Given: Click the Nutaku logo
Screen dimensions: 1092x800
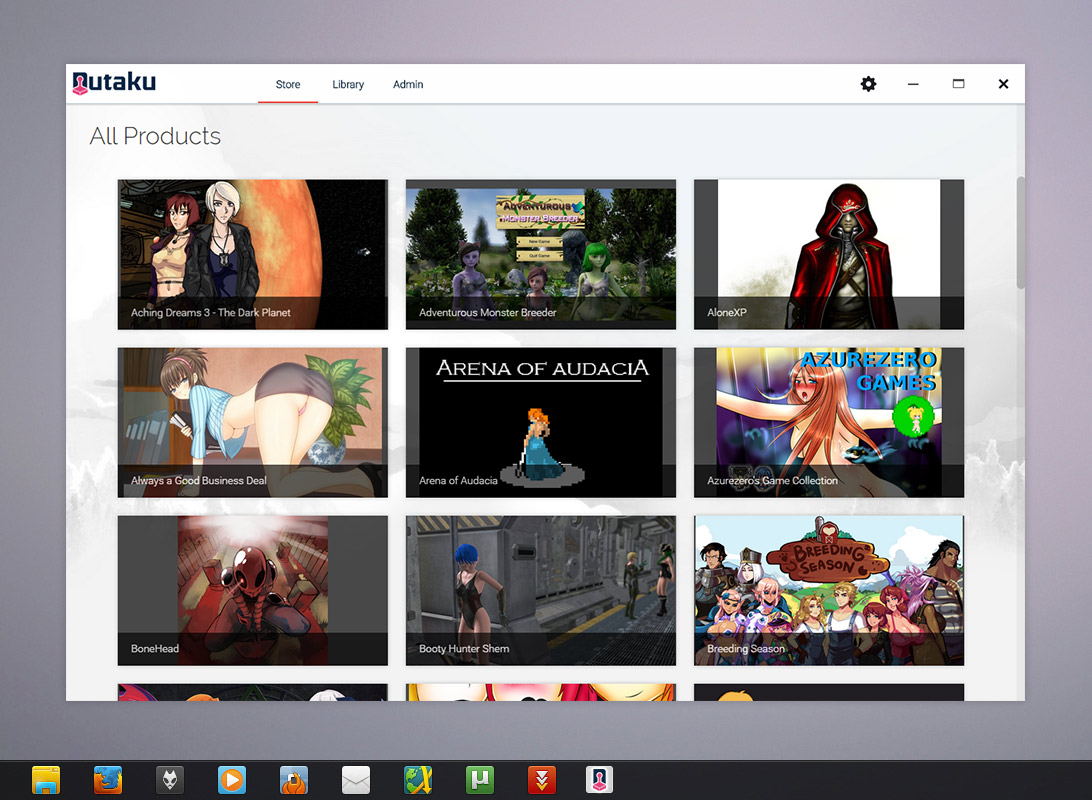Looking at the screenshot, I should [114, 82].
